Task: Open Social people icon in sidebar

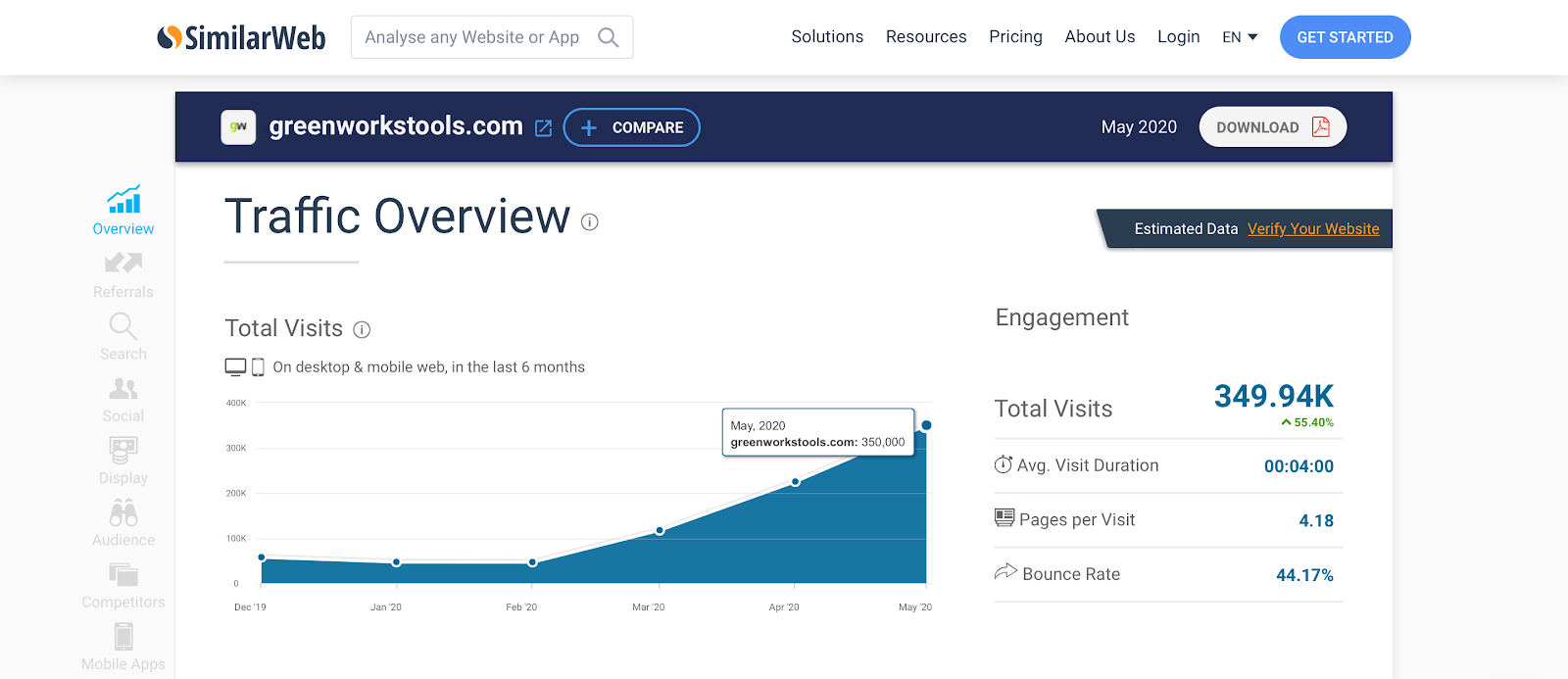Action: tap(123, 388)
